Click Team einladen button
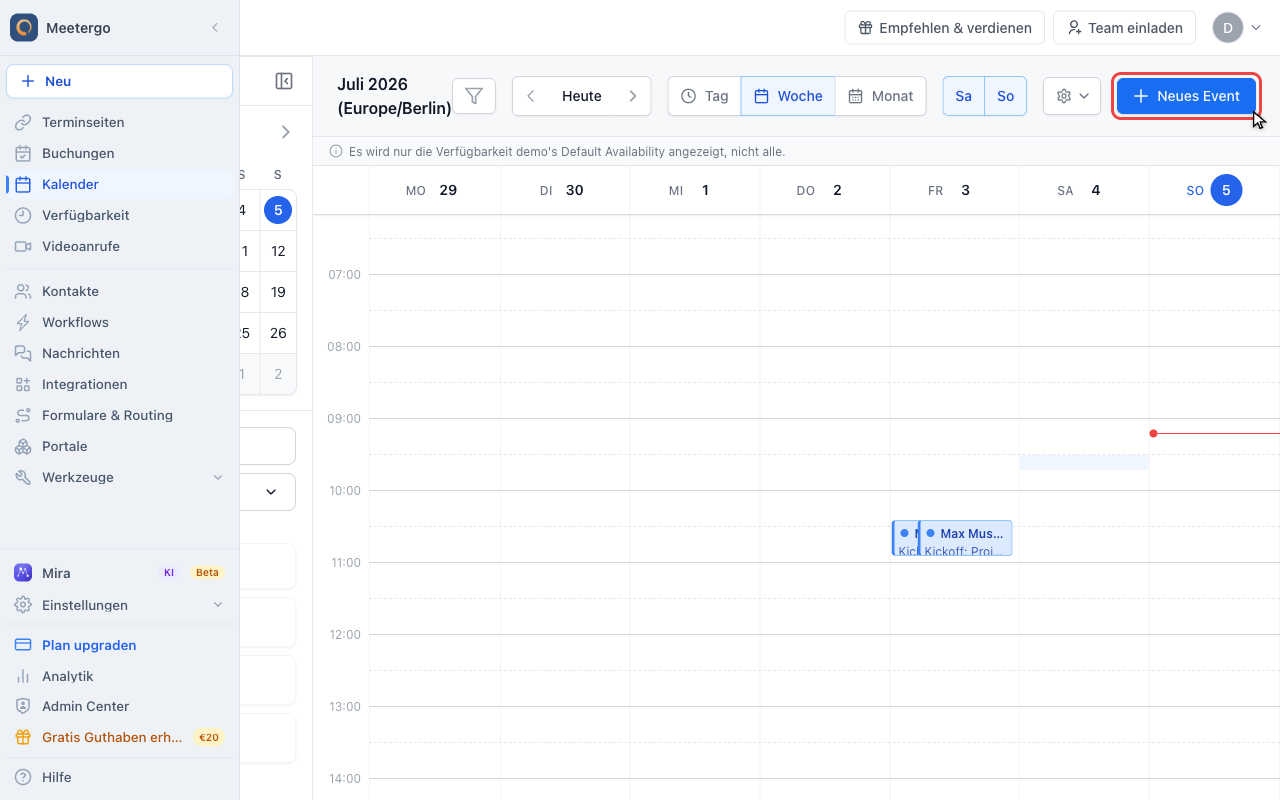The image size is (1280, 800). pos(1125,28)
